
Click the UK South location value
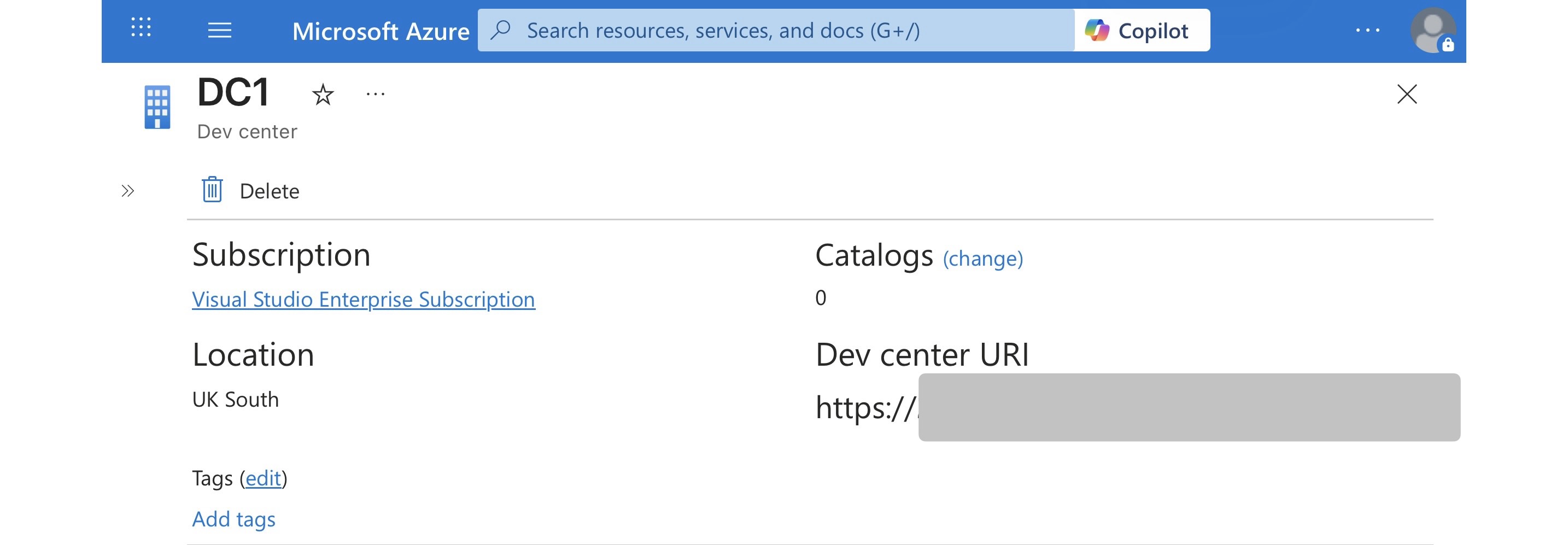click(236, 400)
